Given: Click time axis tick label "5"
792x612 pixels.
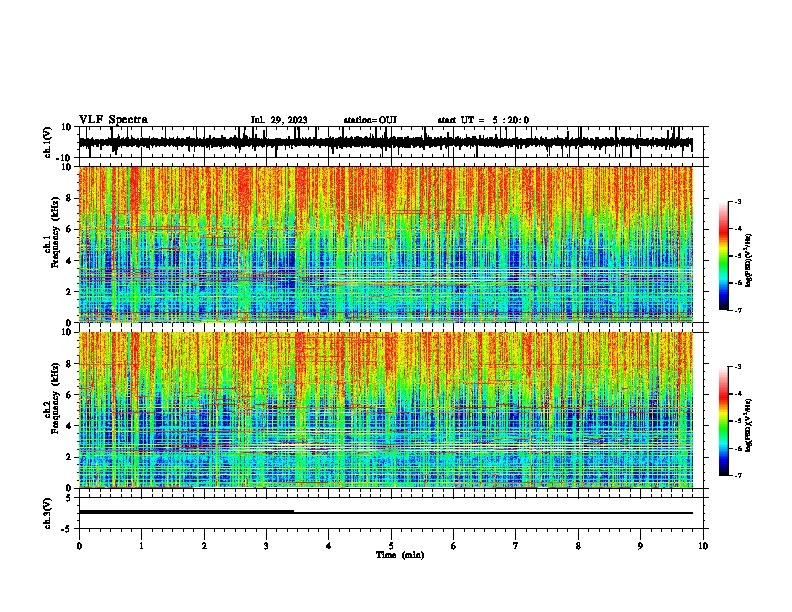Looking at the screenshot, I should coord(391,546).
